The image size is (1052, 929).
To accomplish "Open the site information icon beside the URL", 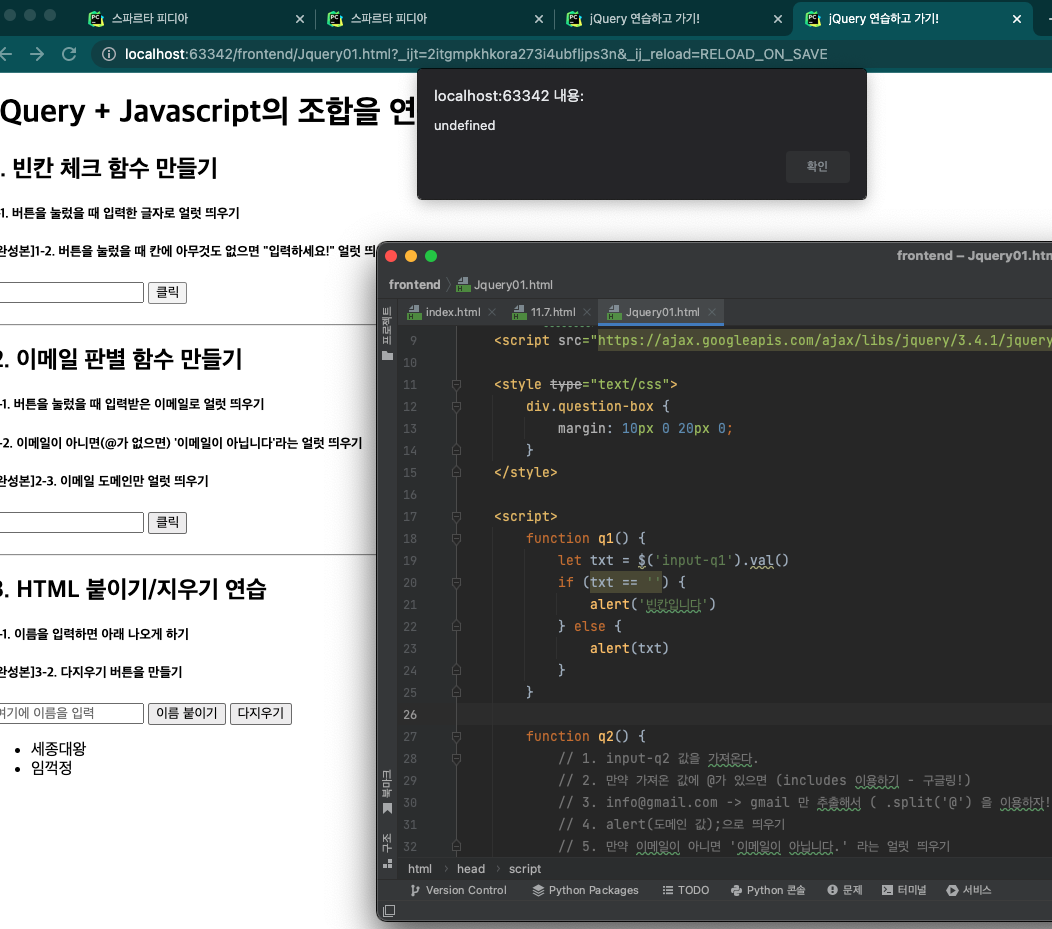I will (109, 54).
